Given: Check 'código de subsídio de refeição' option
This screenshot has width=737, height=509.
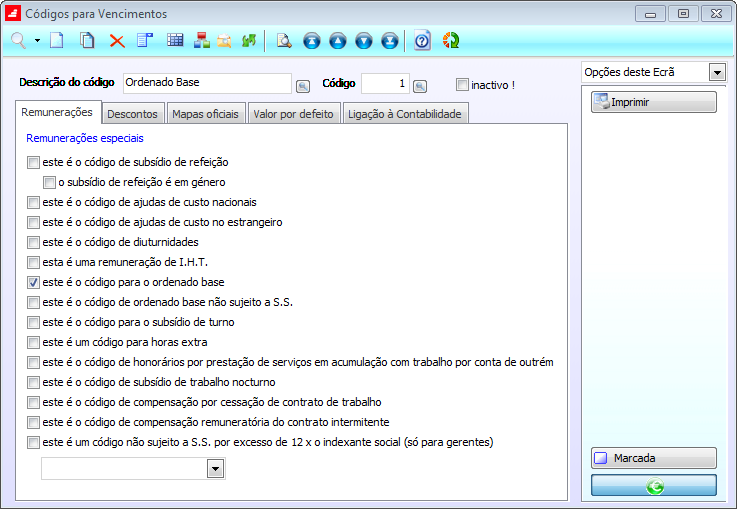Looking at the screenshot, I should pyautogui.click(x=34, y=162).
